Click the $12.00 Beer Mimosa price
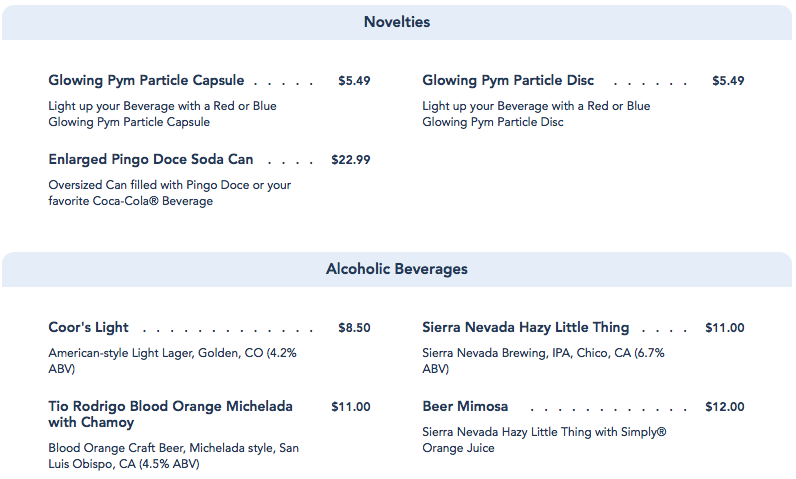The height and width of the screenshot is (479, 796). pyautogui.click(x=724, y=407)
